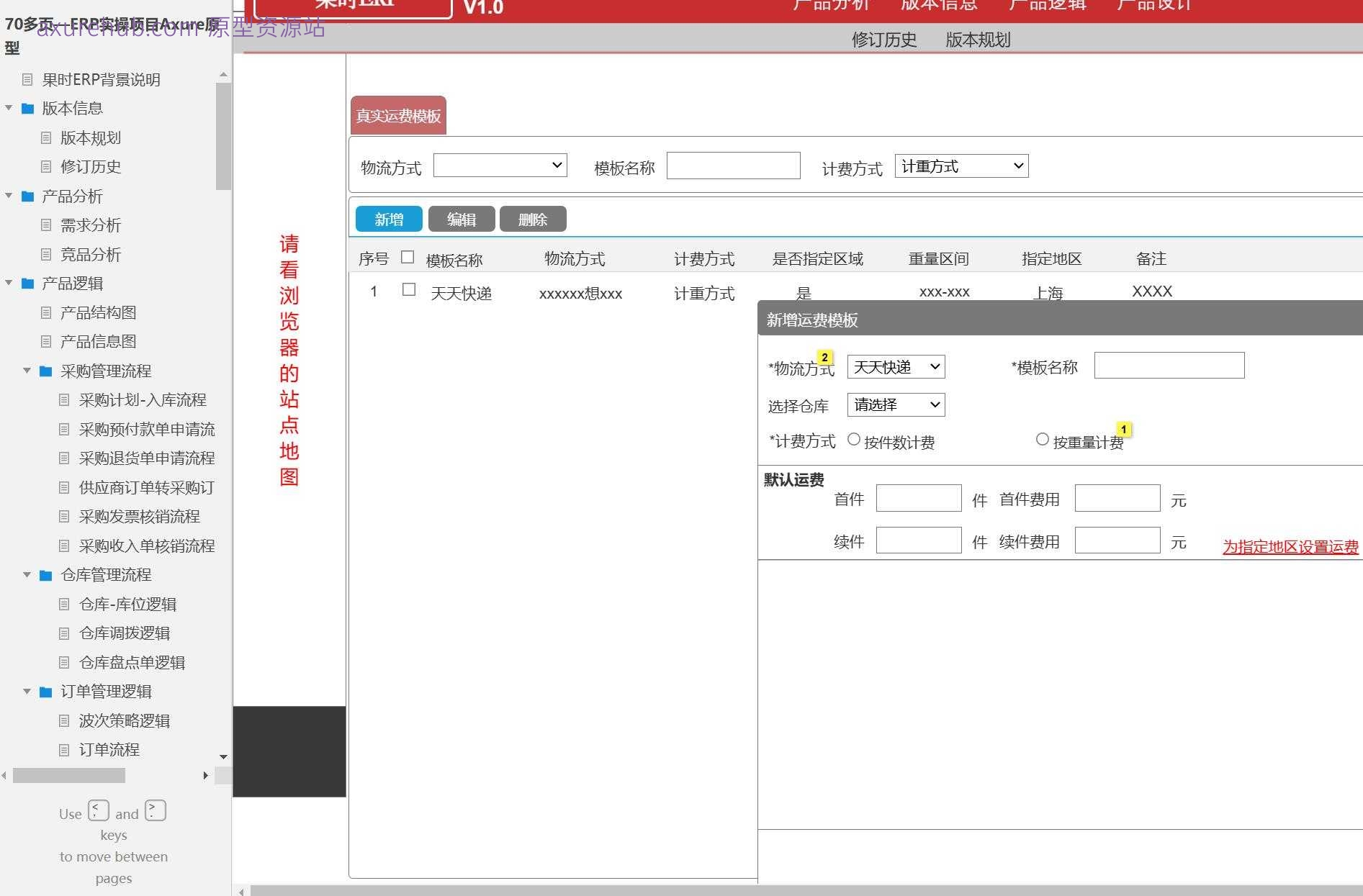Click page icon beside 版本规划 in tree
Viewport: 1363px width, 896px height.
coord(46,137)
